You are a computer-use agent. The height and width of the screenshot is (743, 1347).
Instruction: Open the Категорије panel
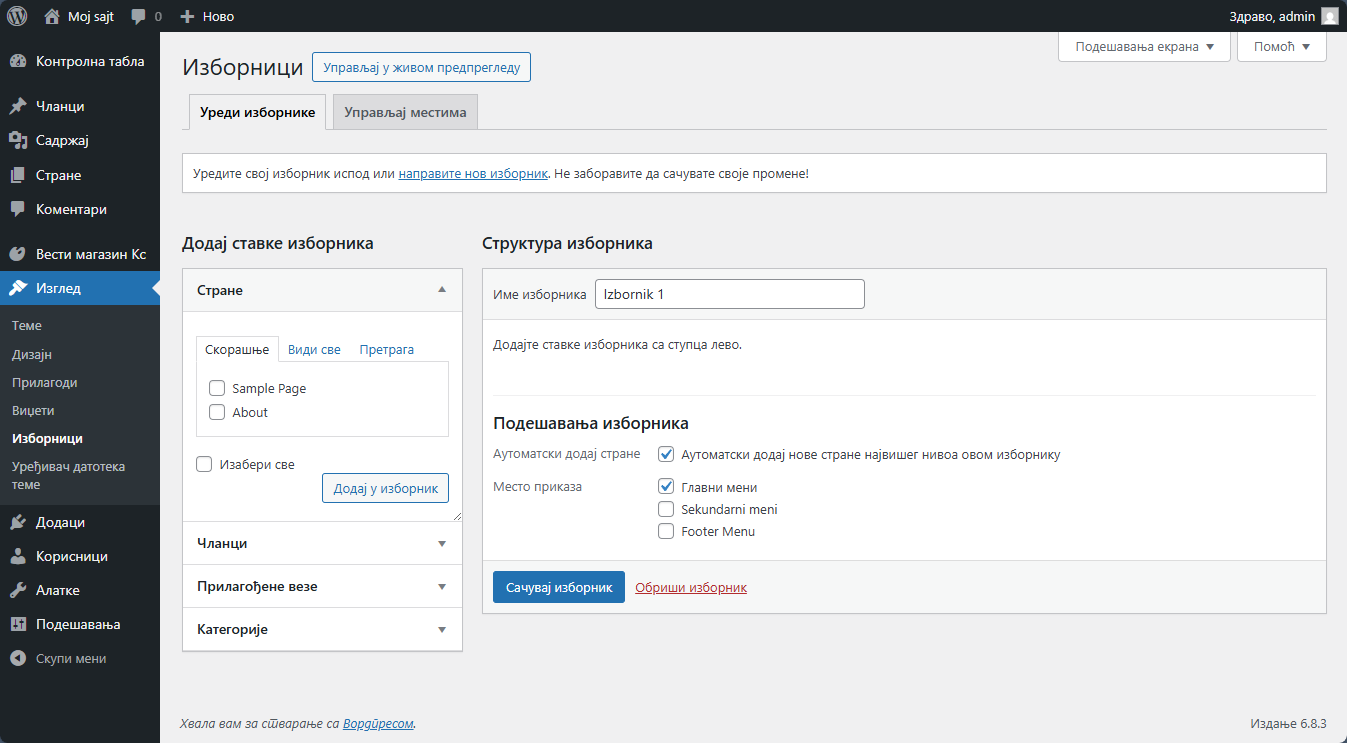(321, 629)
